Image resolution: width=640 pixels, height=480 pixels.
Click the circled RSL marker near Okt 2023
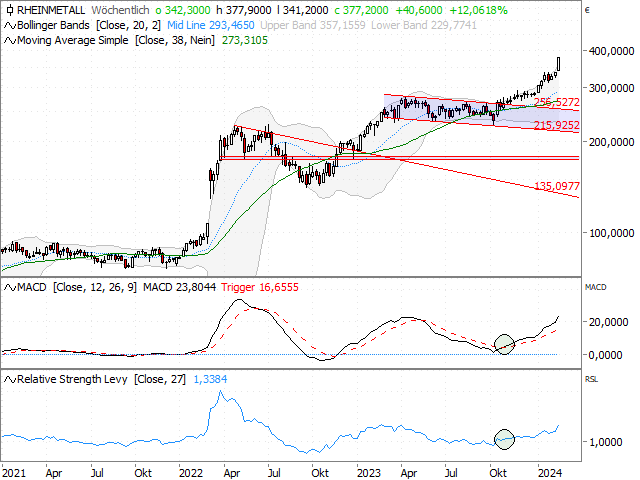point(504,439)
